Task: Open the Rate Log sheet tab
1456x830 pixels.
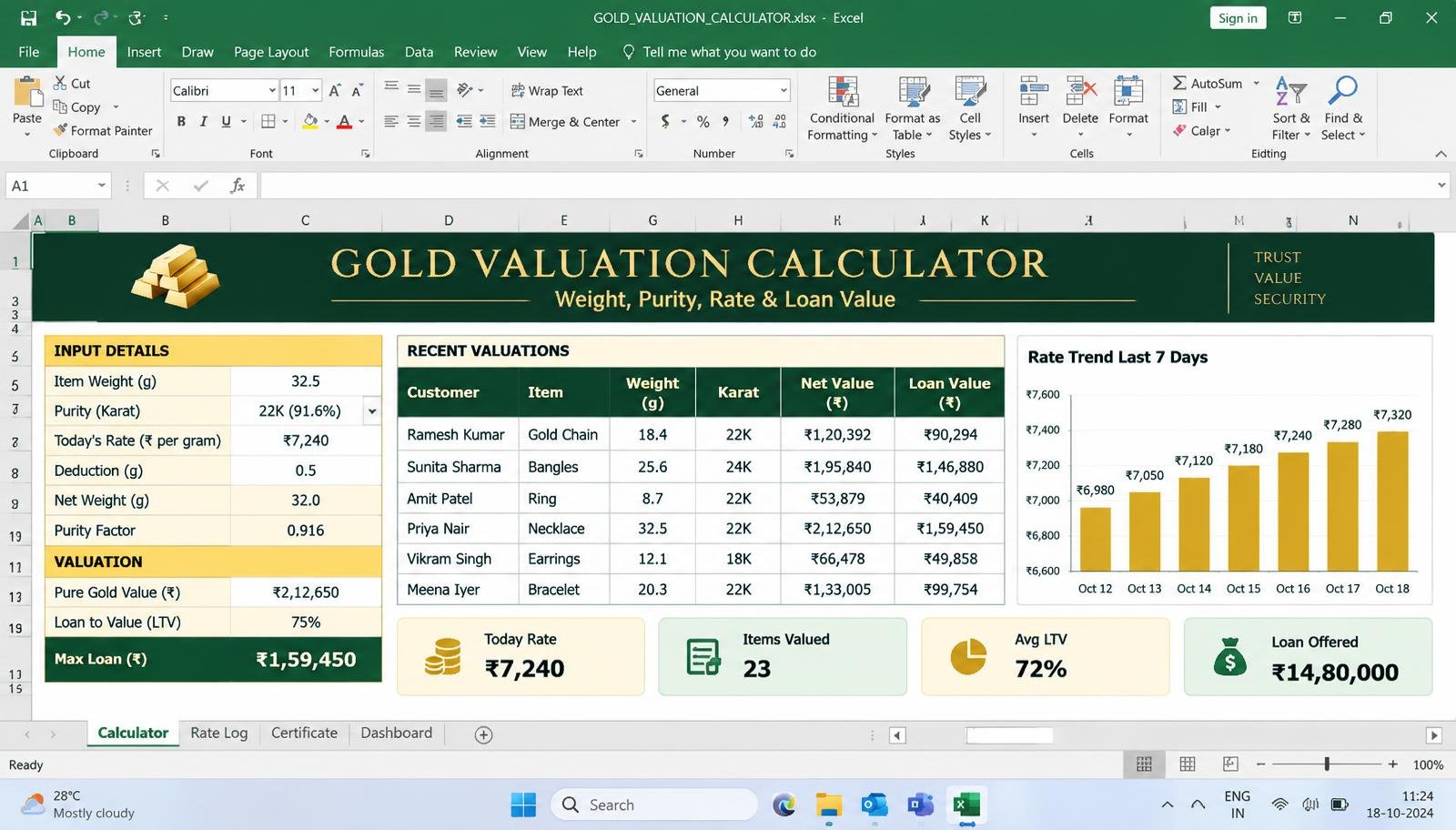Action: pyautogui.click(x=218, y=734)
